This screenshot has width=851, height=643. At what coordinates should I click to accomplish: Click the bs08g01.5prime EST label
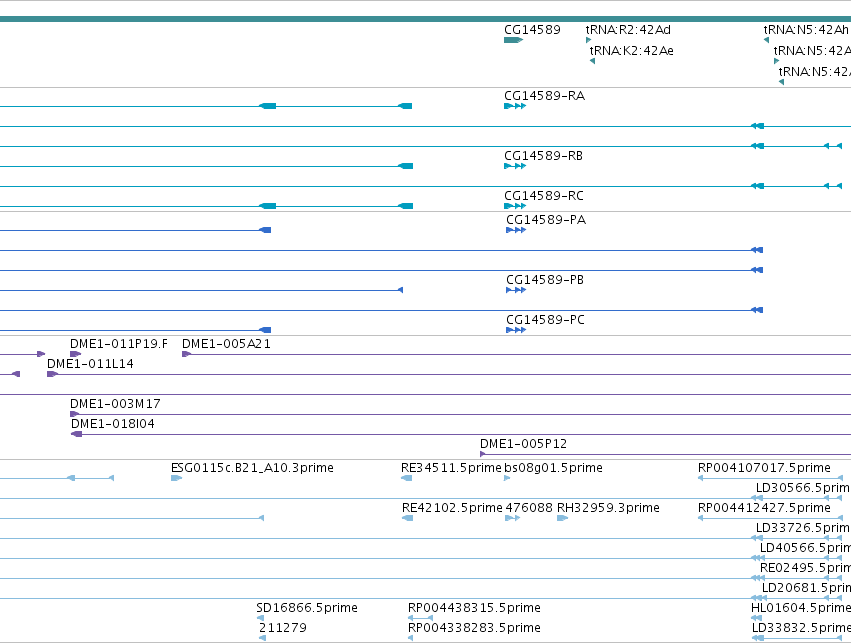point(553,468)
